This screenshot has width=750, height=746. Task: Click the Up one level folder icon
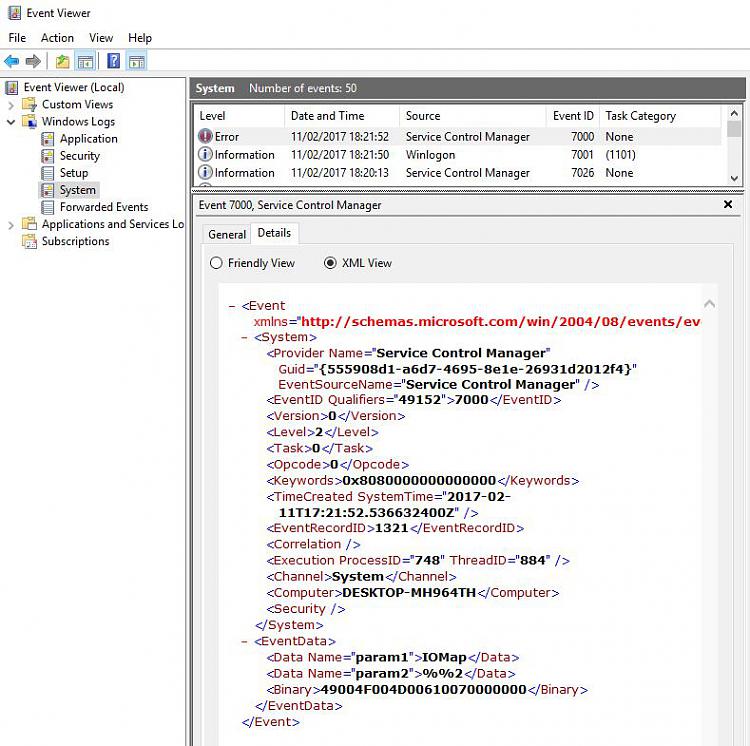pyautogui.click(x=63, y=61)
